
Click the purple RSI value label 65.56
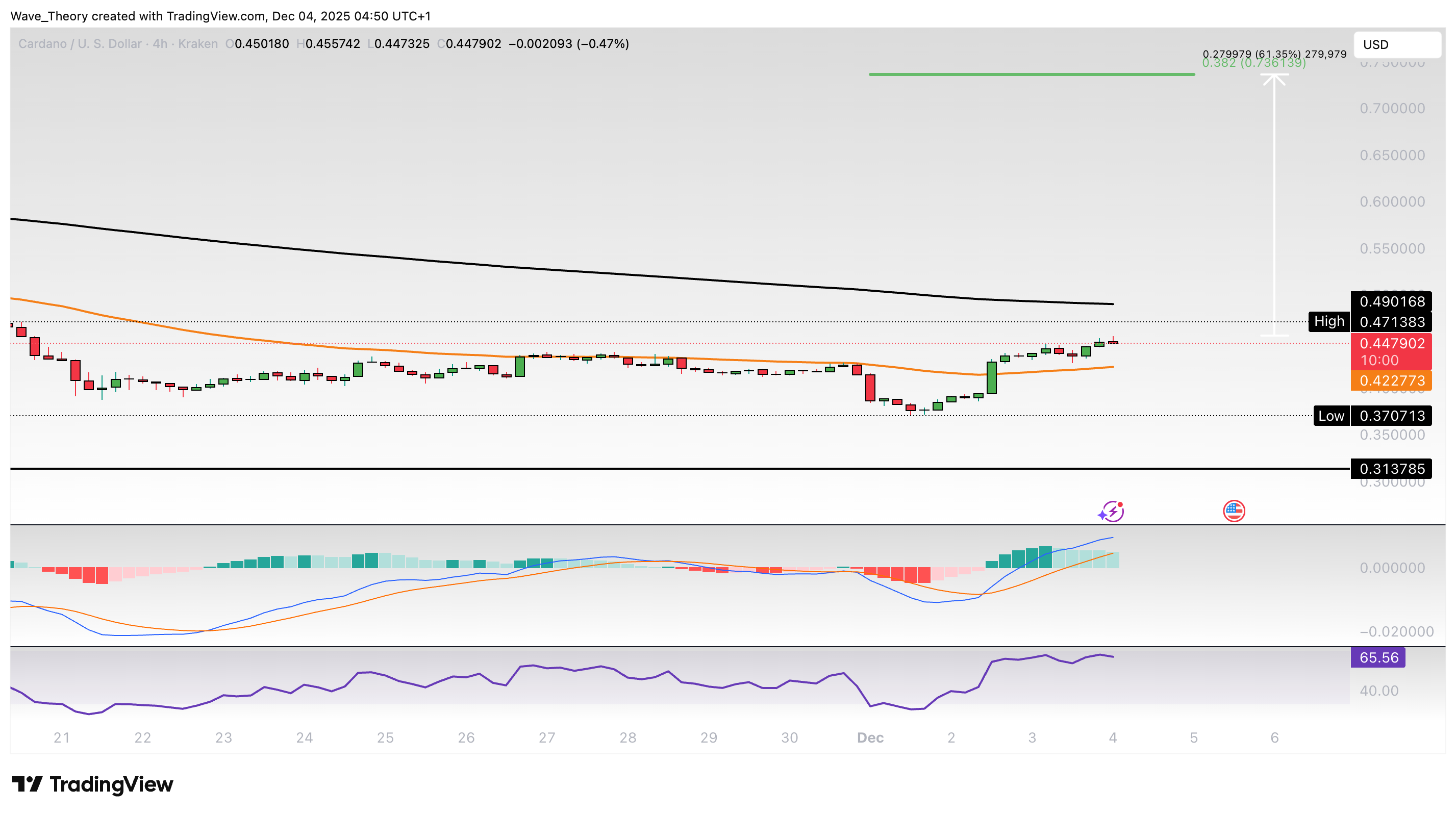point(1378,657)
